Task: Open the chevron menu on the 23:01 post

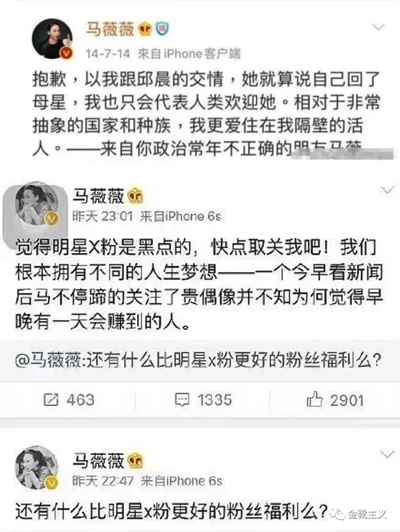Action: point(387,190)
